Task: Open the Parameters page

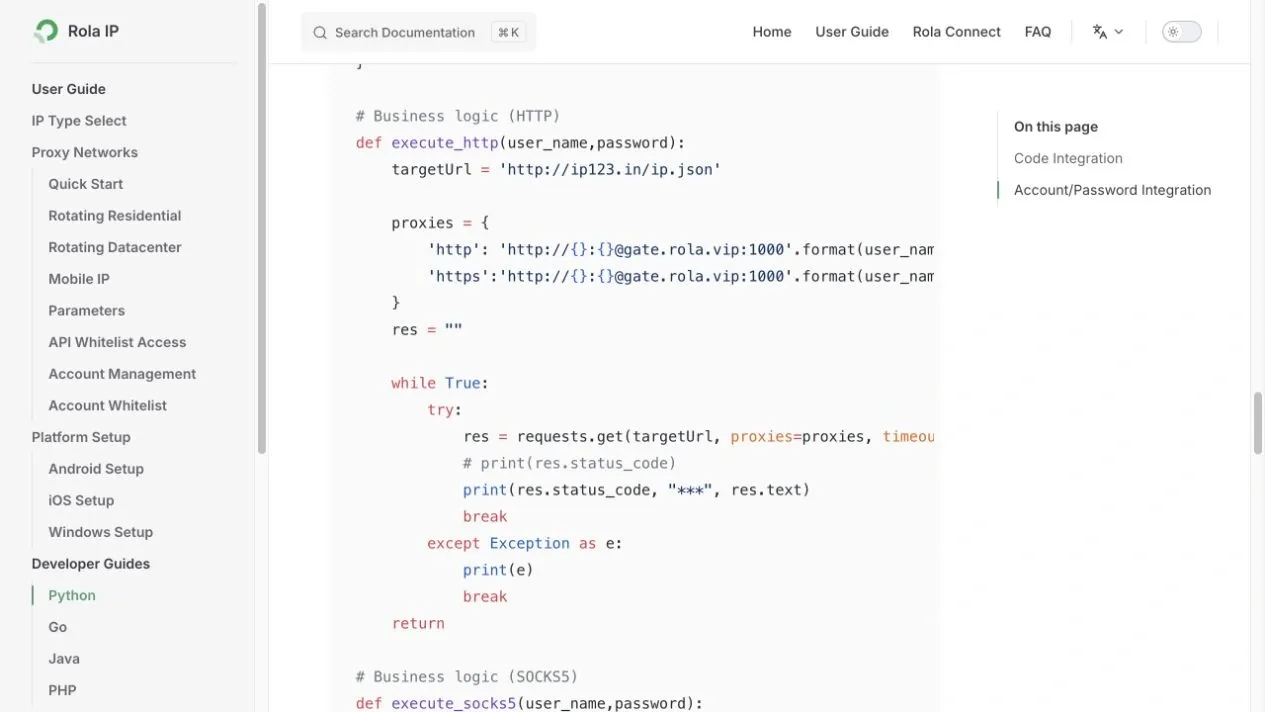Action: [x=87, y=311]
